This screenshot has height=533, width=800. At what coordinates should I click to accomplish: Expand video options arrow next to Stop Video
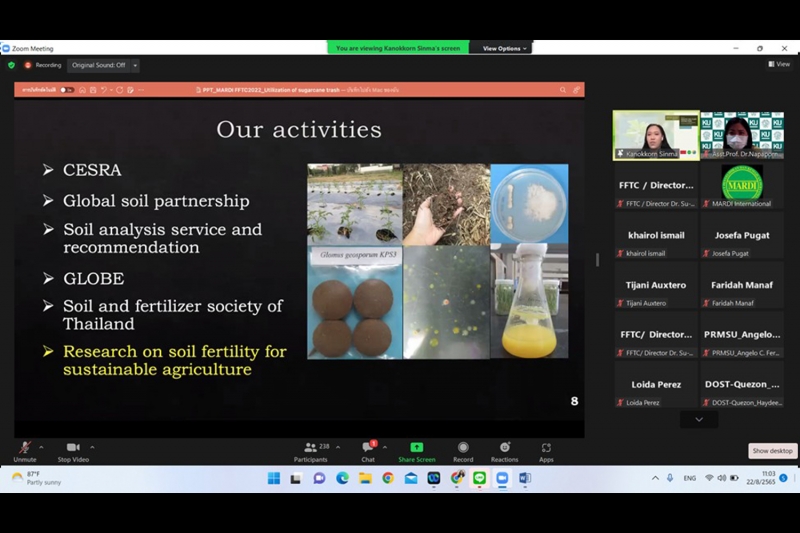click(92, 447)
